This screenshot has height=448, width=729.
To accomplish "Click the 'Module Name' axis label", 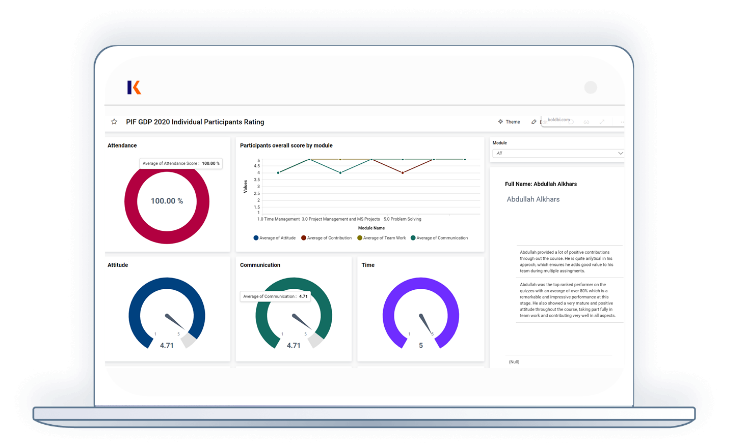I will 371,228.
